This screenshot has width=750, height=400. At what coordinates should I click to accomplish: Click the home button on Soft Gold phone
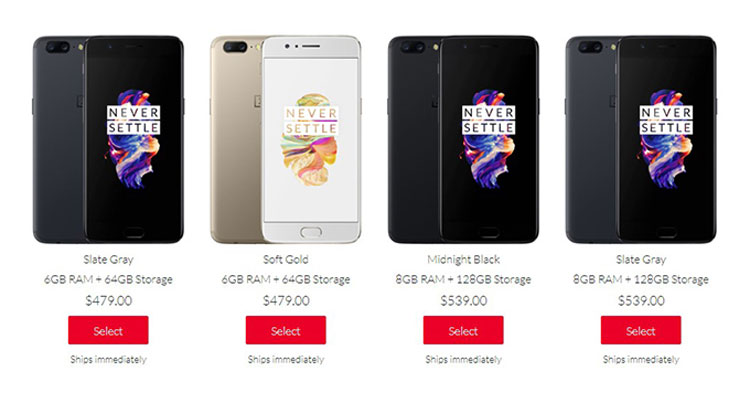click(x=311, y=232)
